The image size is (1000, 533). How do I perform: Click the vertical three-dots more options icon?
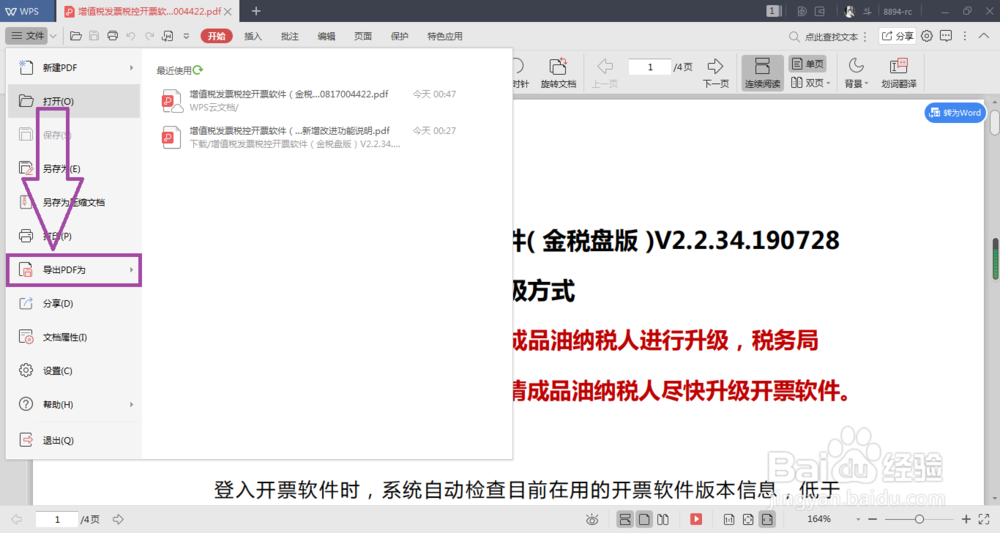[965, 36]
